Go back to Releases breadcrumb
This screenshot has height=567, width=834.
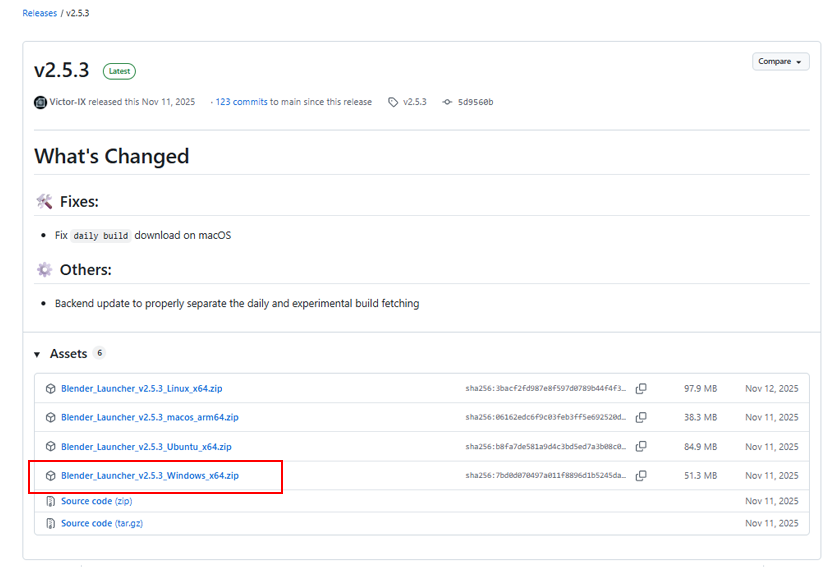coord(39,13)
